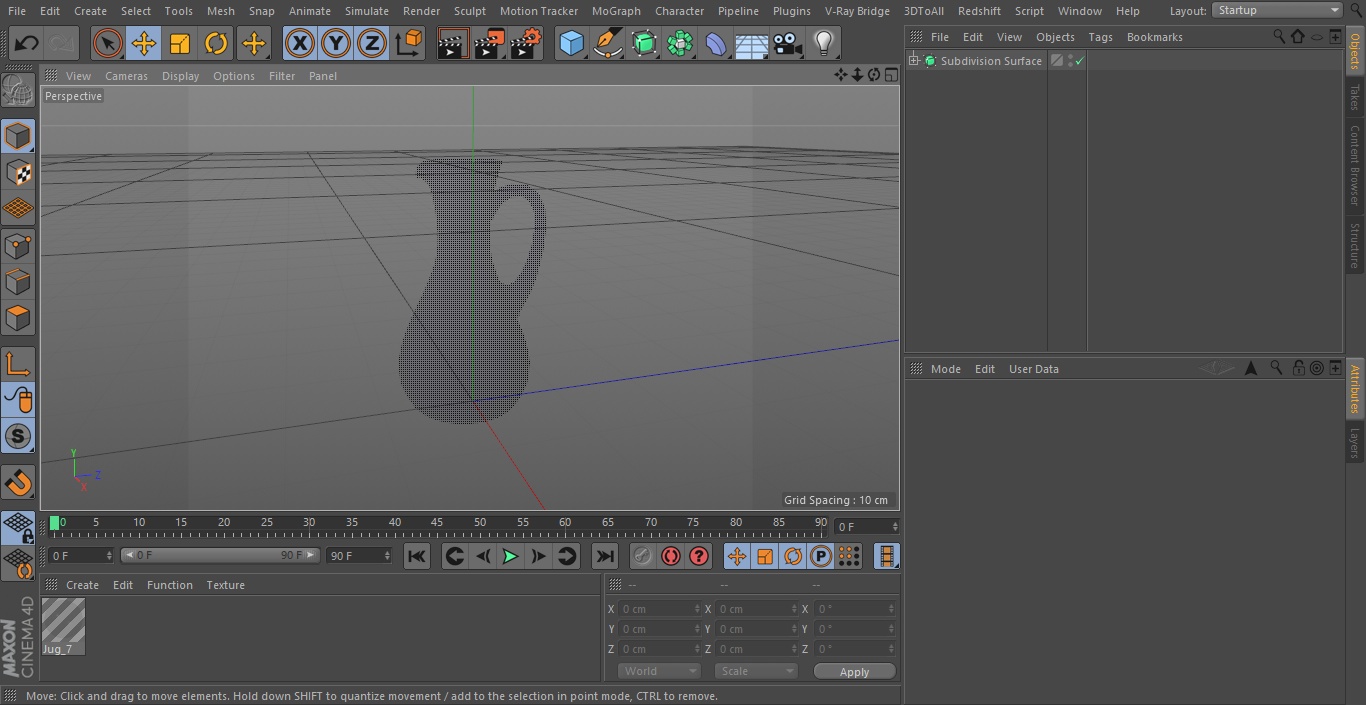Toggle viewport maximize icon
Viewport: 1366px width, 705px height.
coord(891,75)
